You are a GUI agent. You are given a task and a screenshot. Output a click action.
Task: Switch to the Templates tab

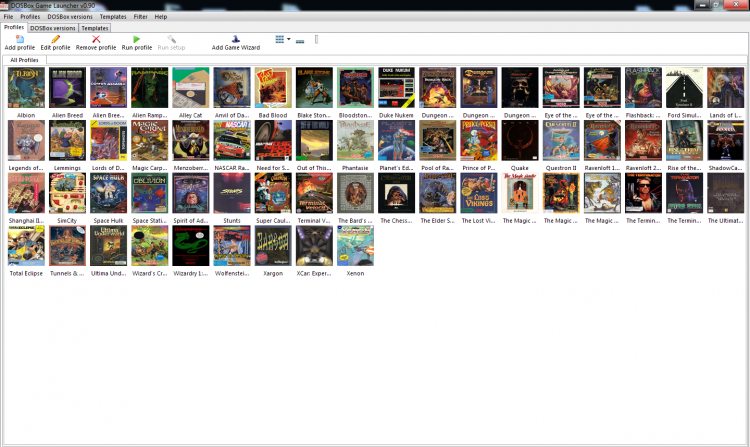(95, 28)
